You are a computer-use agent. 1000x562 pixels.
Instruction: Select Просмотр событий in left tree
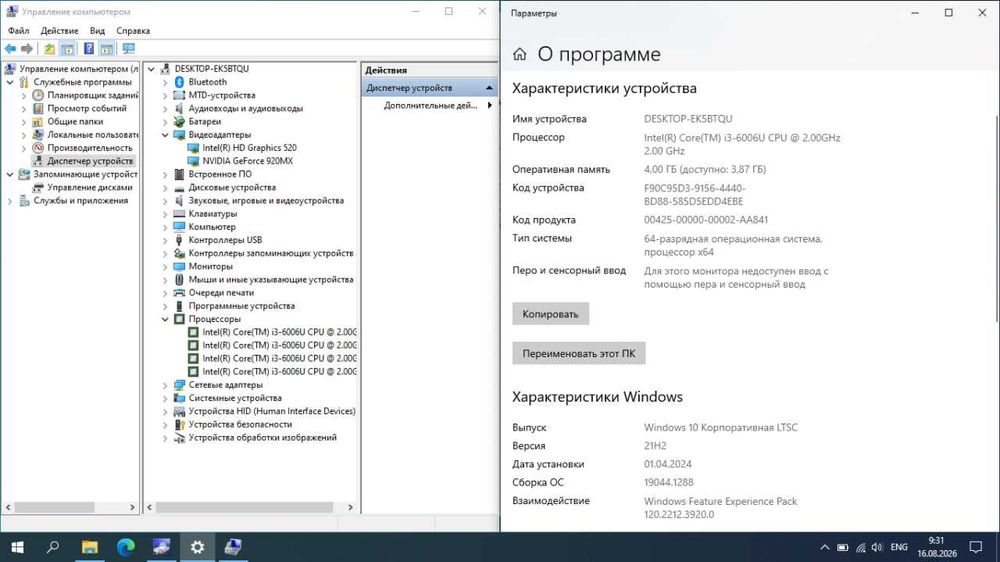coord(87,108)
